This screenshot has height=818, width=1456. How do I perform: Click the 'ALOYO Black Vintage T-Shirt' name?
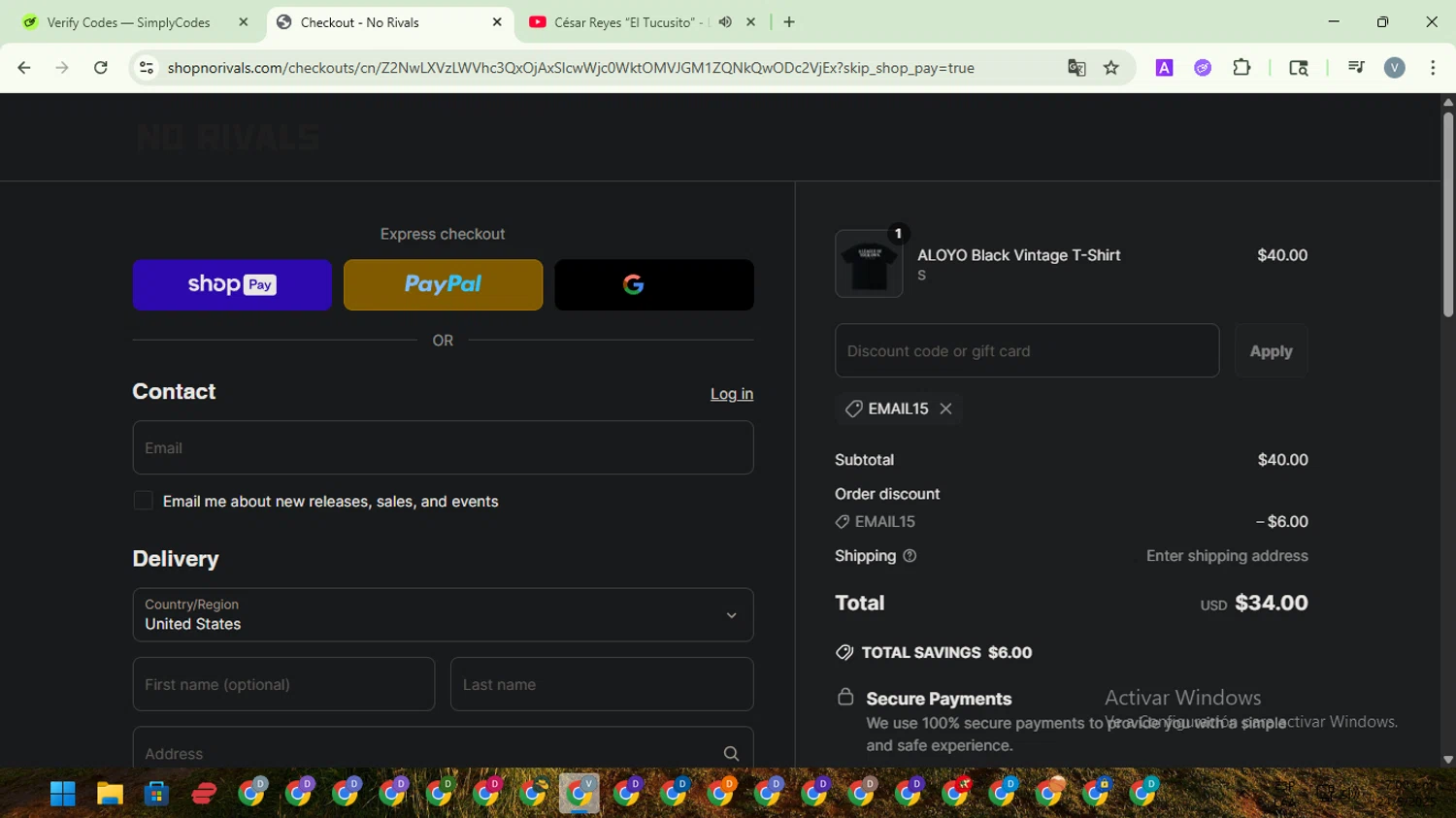pyautogui.click(x=1019, y=255)
